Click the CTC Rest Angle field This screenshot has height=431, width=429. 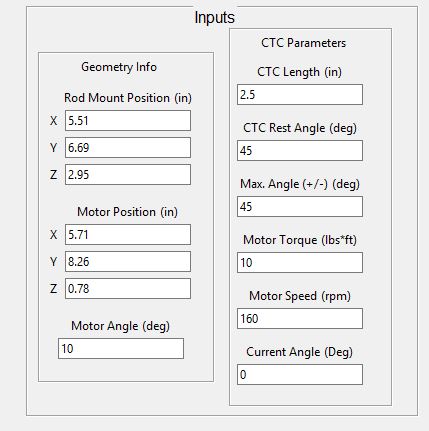[300, 151]
